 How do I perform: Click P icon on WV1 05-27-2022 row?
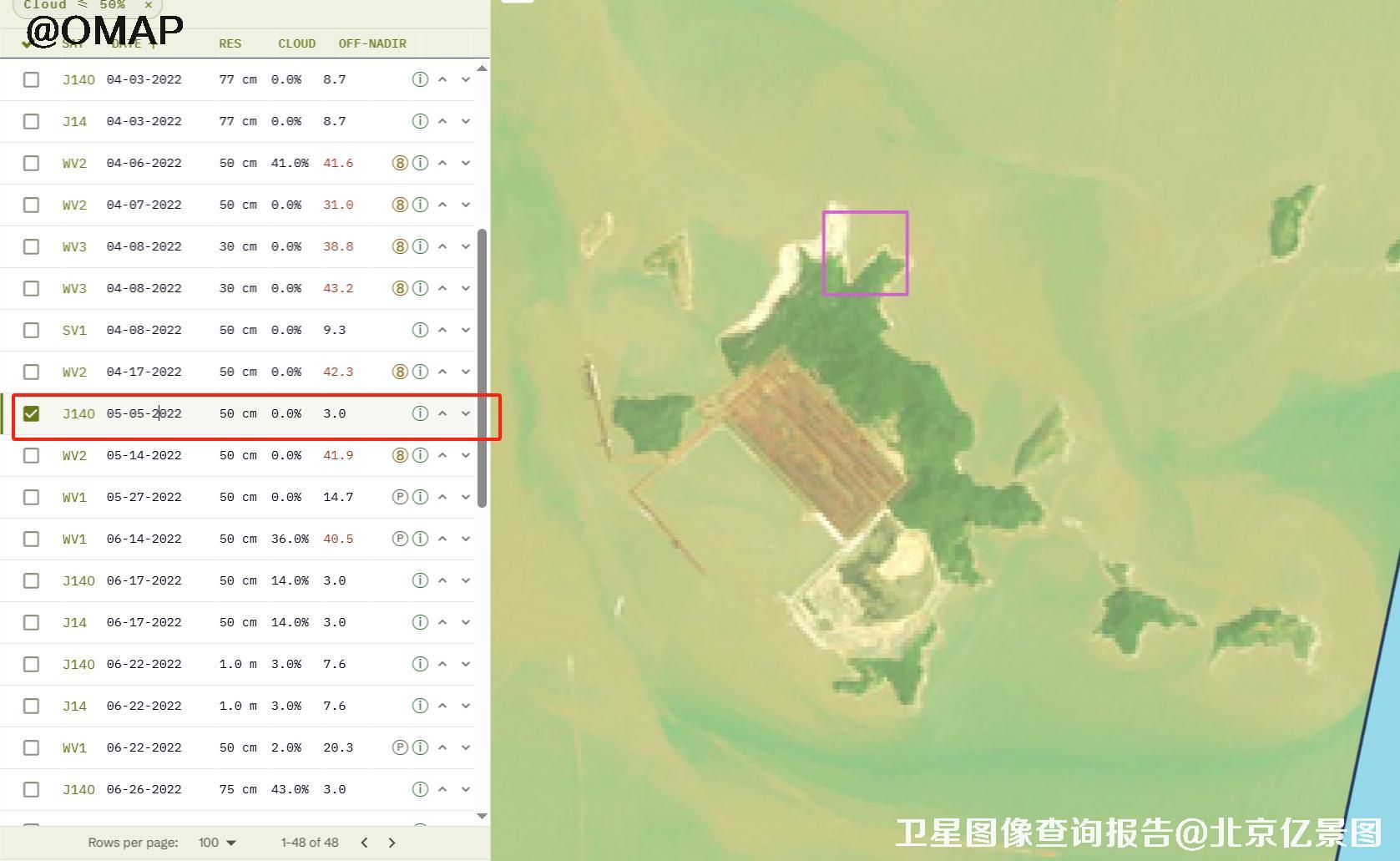[x=400, y=497]
